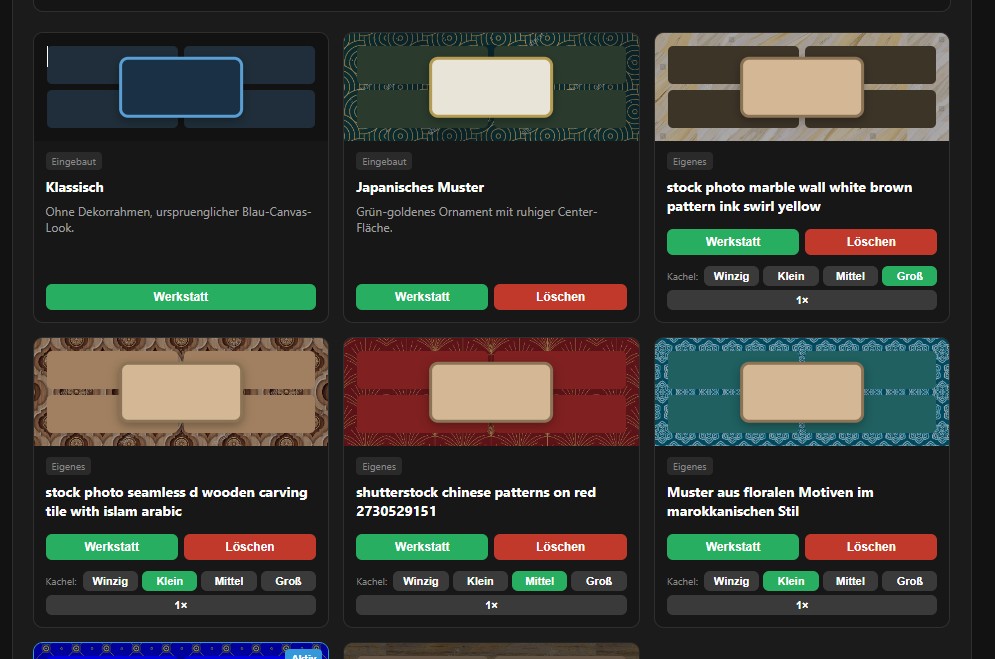The width and height of the screenshot is (995, 659).
Task: Delete the marokkanischen Stil floral theme
Action: point(871,547)
